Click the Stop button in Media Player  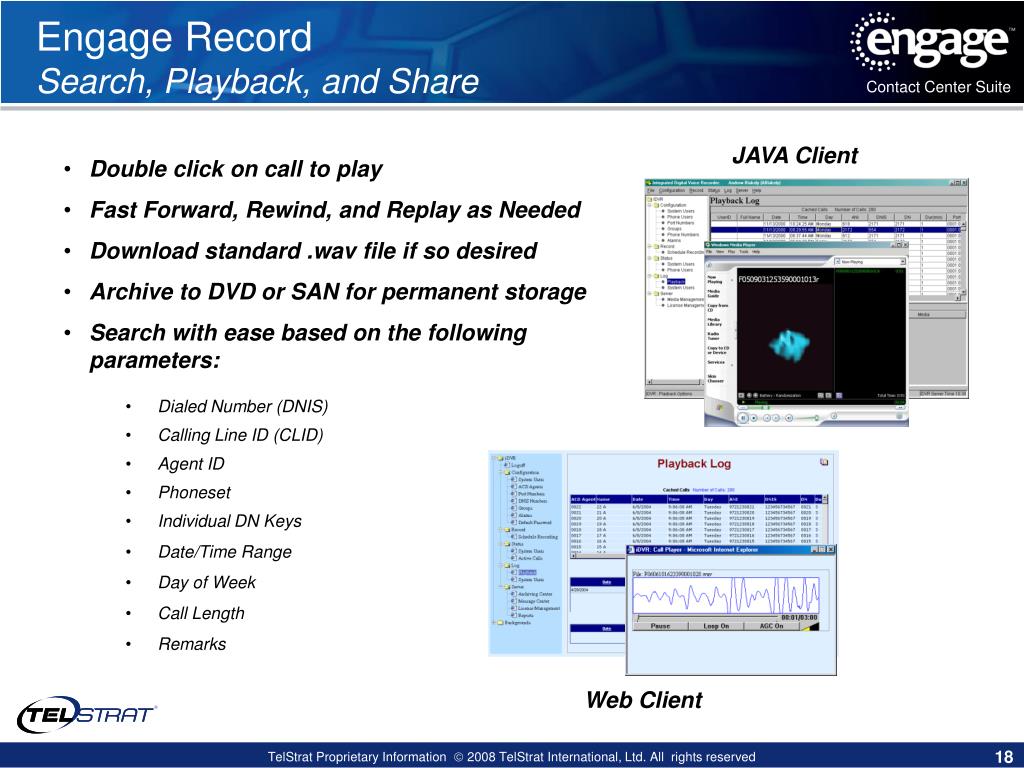coord(754,417)
